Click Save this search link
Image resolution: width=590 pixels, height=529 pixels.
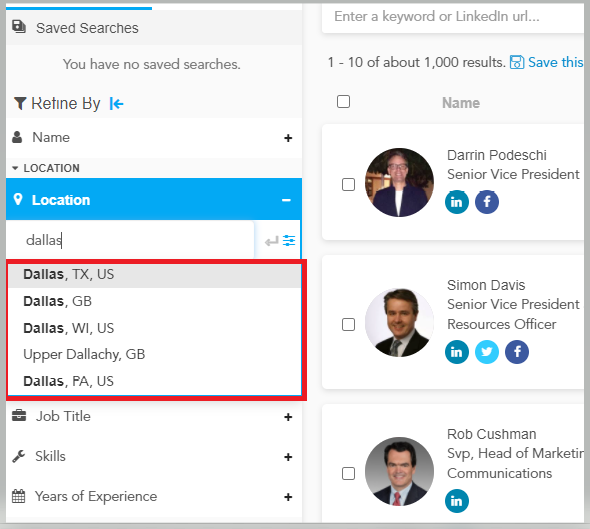[x=547, y=62]
